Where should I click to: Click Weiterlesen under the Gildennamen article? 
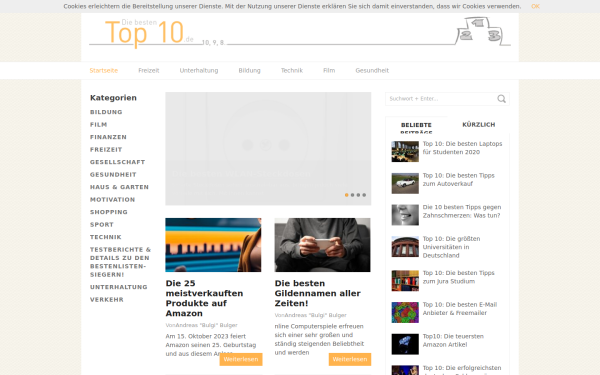tap(350, 359)
